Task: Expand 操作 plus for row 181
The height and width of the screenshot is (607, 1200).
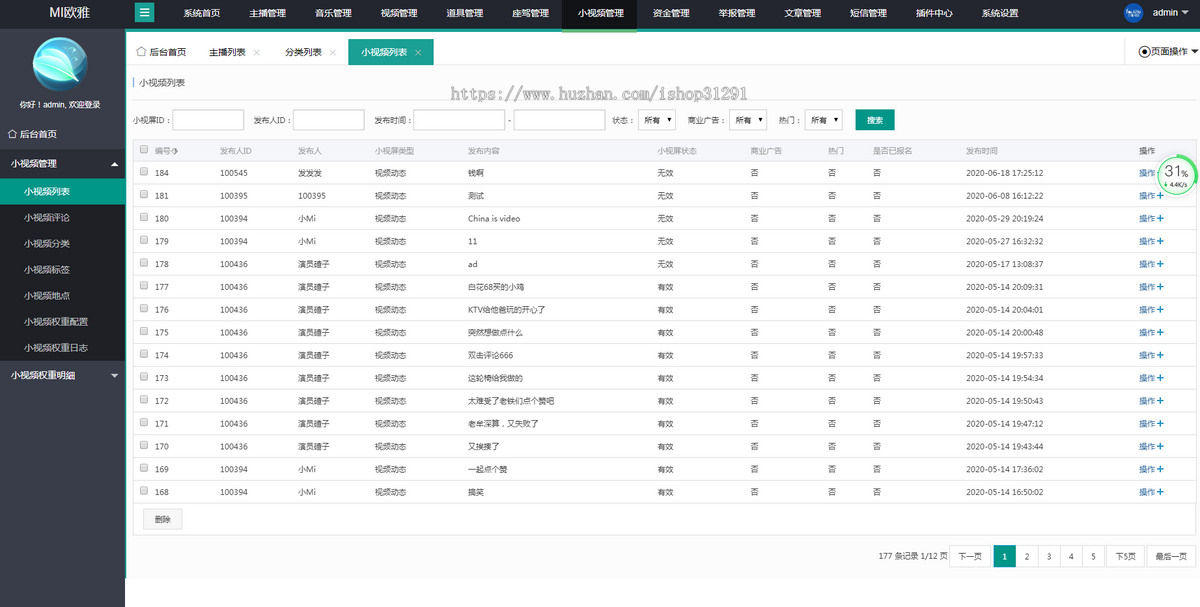Action: 1160,196
